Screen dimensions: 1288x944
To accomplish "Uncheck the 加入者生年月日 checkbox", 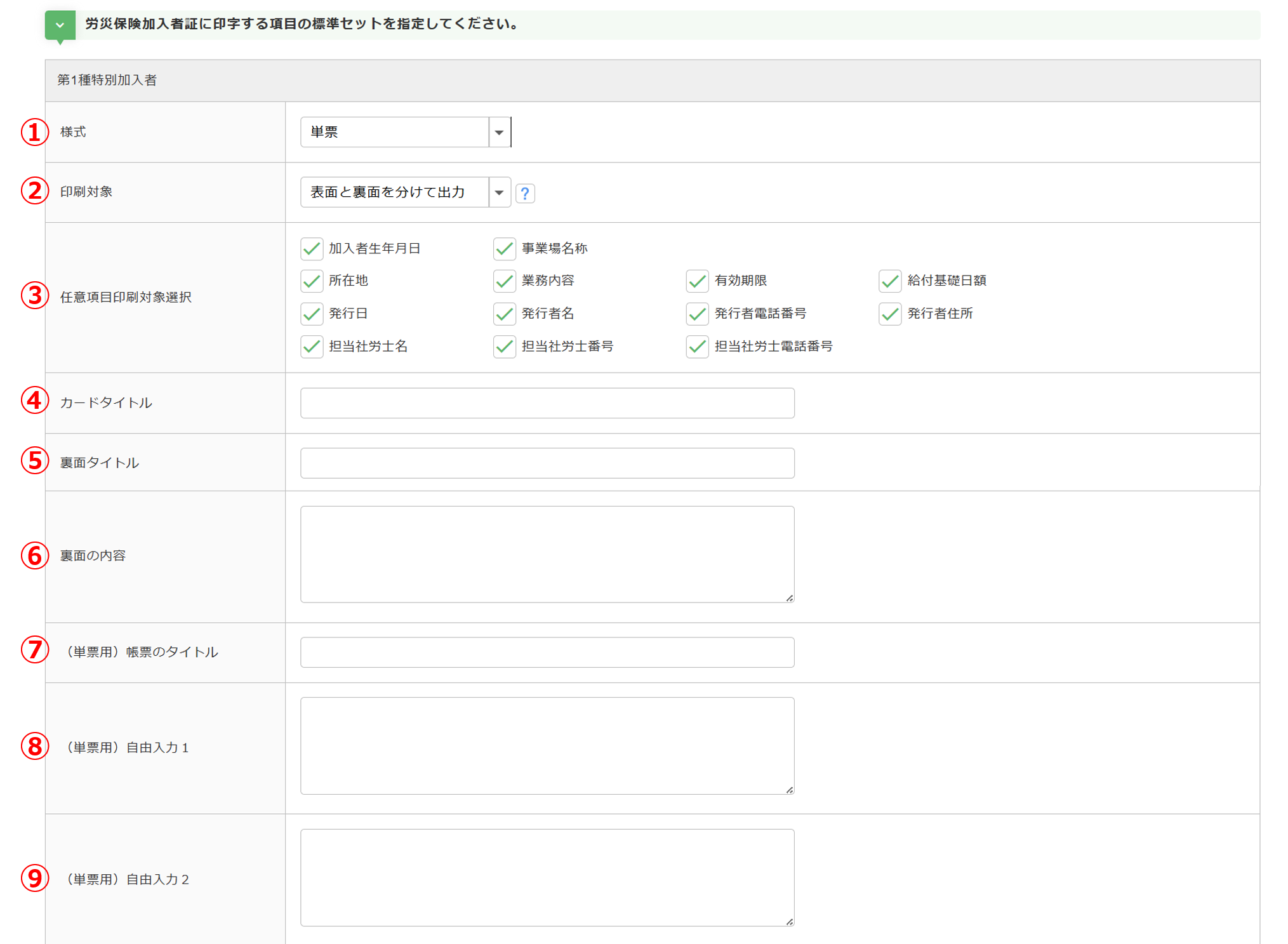I will (312, 248).
